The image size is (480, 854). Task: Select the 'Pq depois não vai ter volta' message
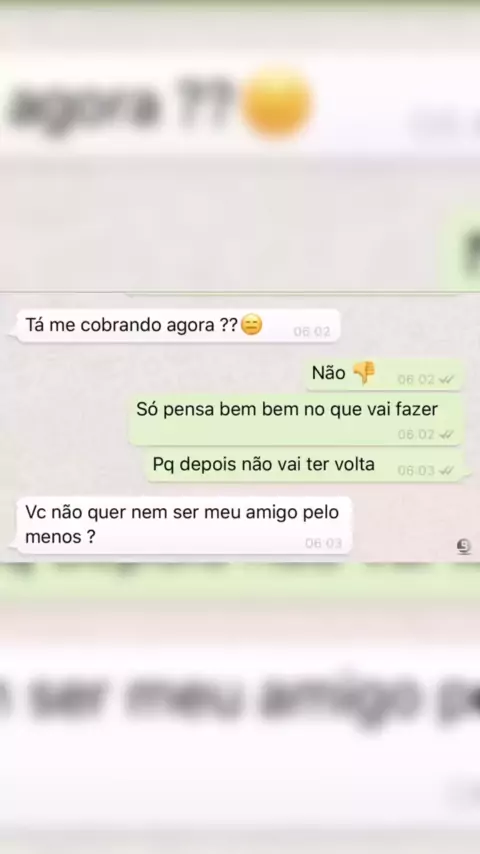point(305,466)
